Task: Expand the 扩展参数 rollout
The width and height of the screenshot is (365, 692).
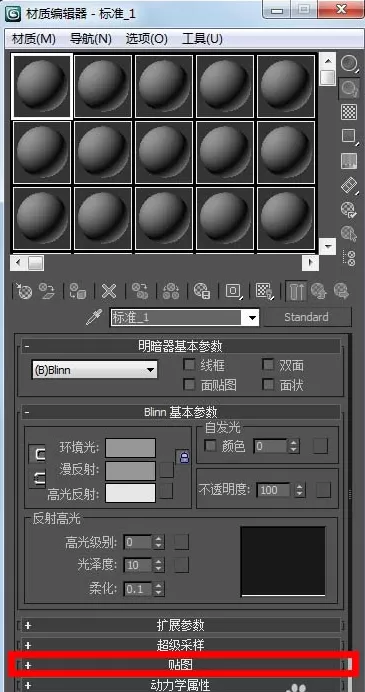Action: click(x=181, y=625)
